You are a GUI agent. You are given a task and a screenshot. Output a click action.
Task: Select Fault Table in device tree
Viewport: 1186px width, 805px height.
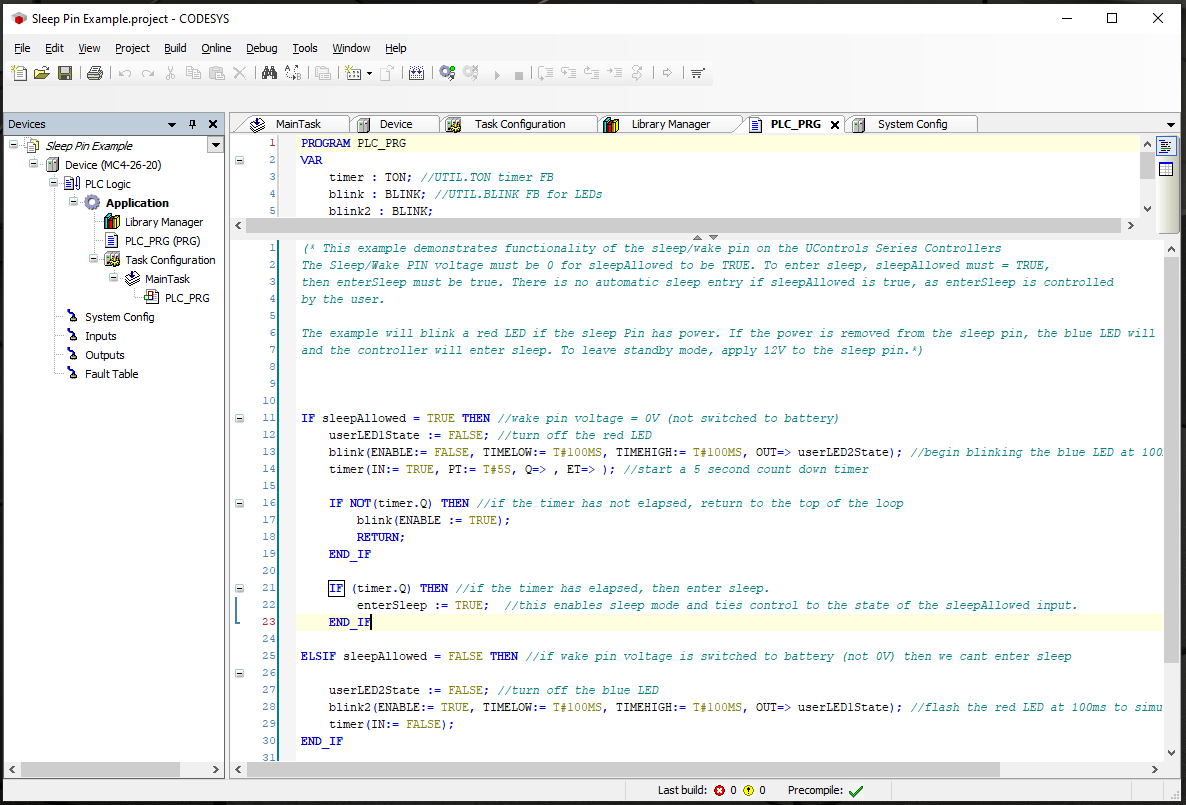111,374
